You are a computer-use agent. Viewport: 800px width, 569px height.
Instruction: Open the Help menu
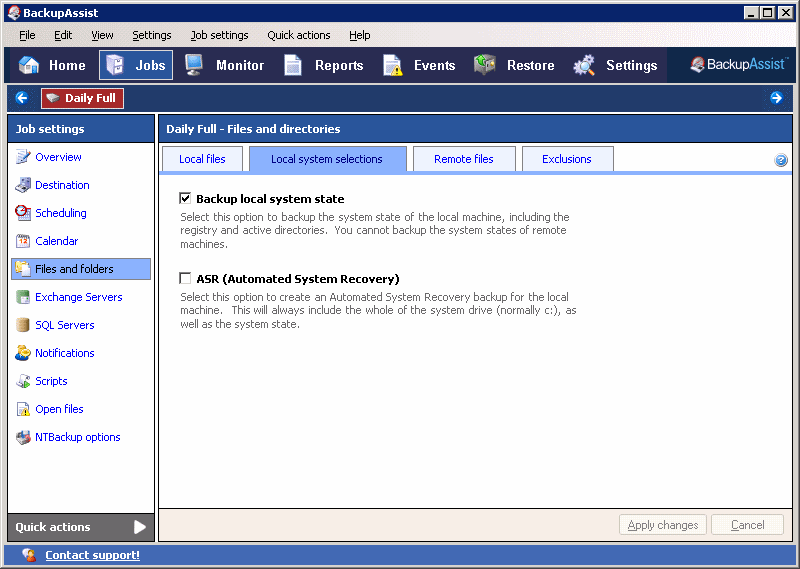coord(360,35)
